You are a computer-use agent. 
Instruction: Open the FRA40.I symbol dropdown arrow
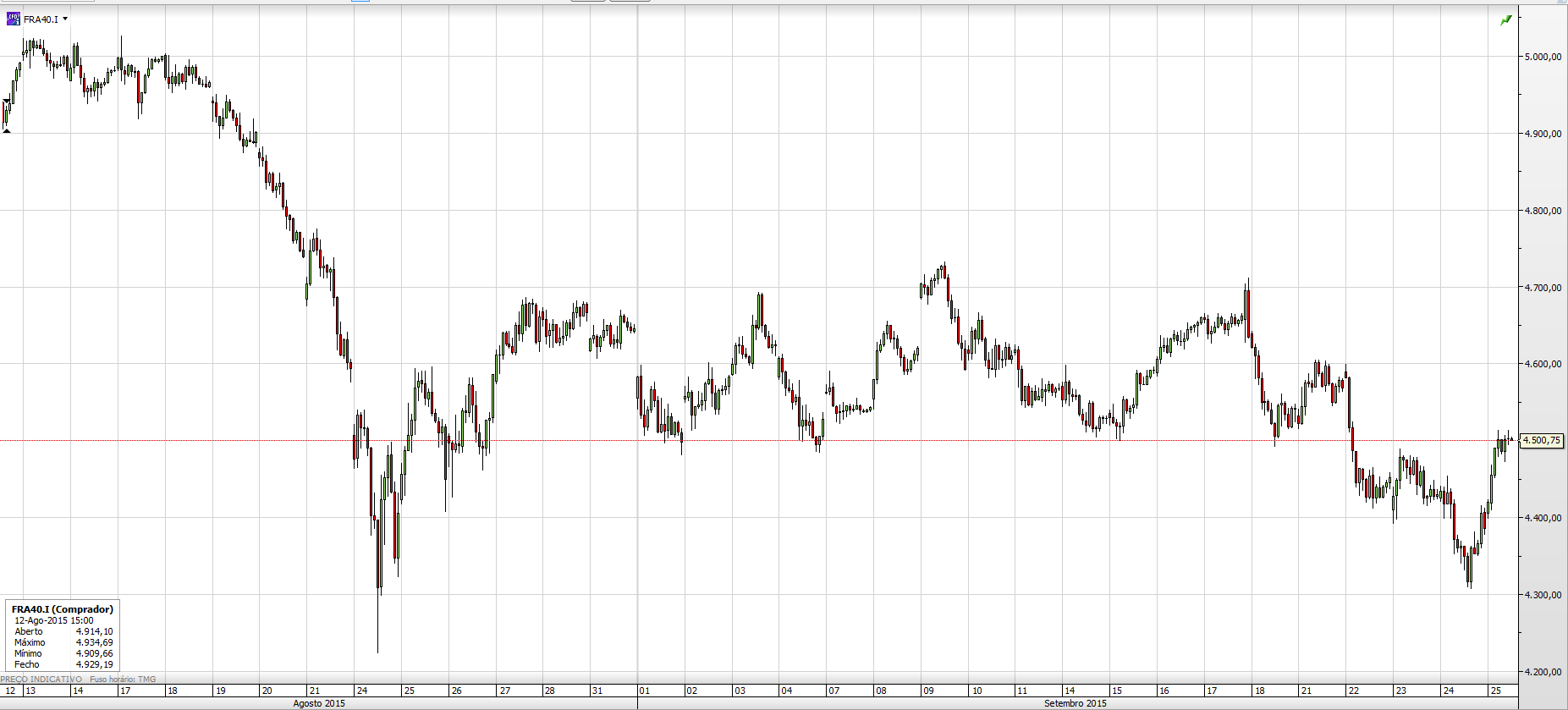point(65,19)
